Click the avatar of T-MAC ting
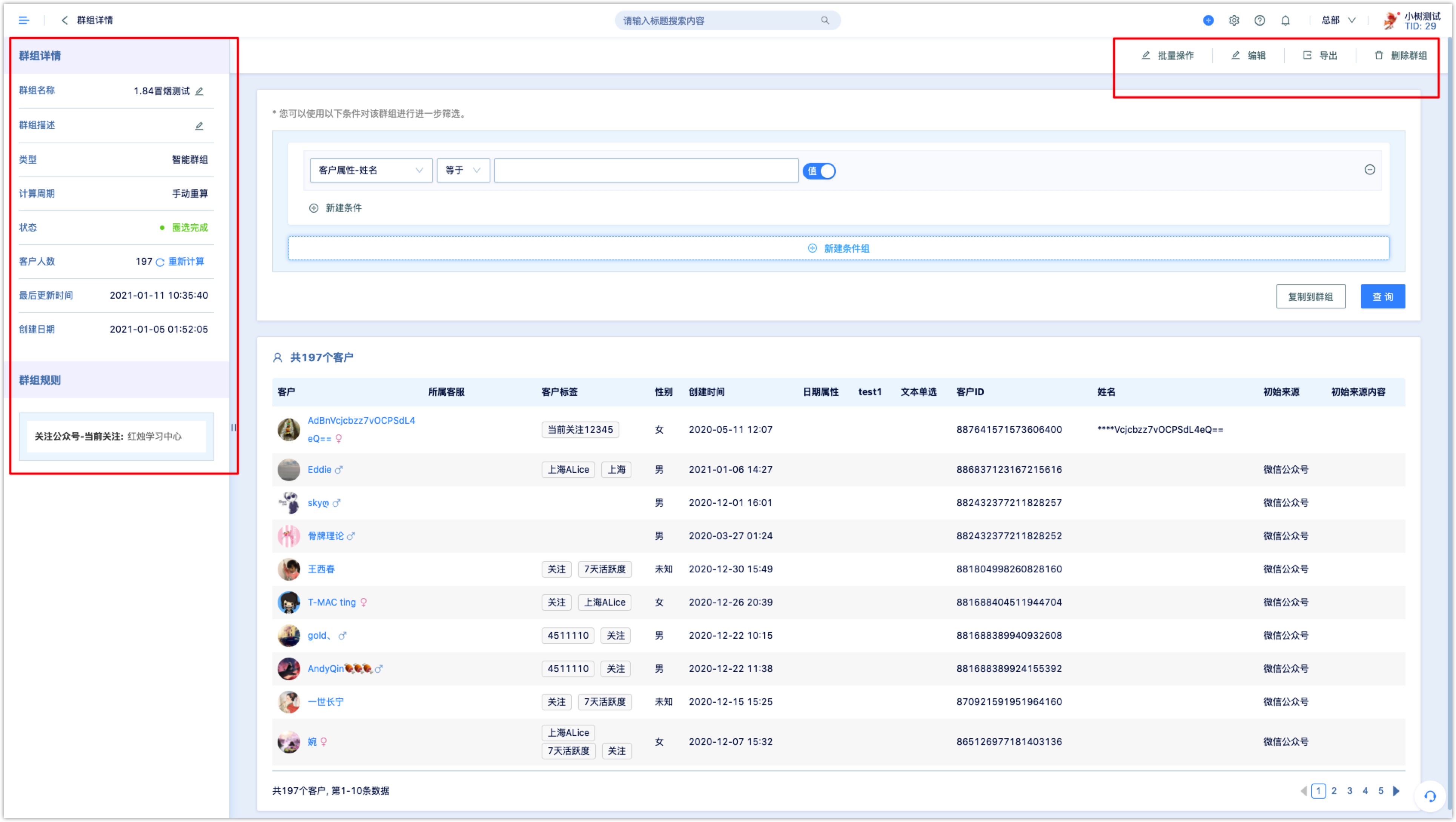1456x822 pixels. [288, 602]
